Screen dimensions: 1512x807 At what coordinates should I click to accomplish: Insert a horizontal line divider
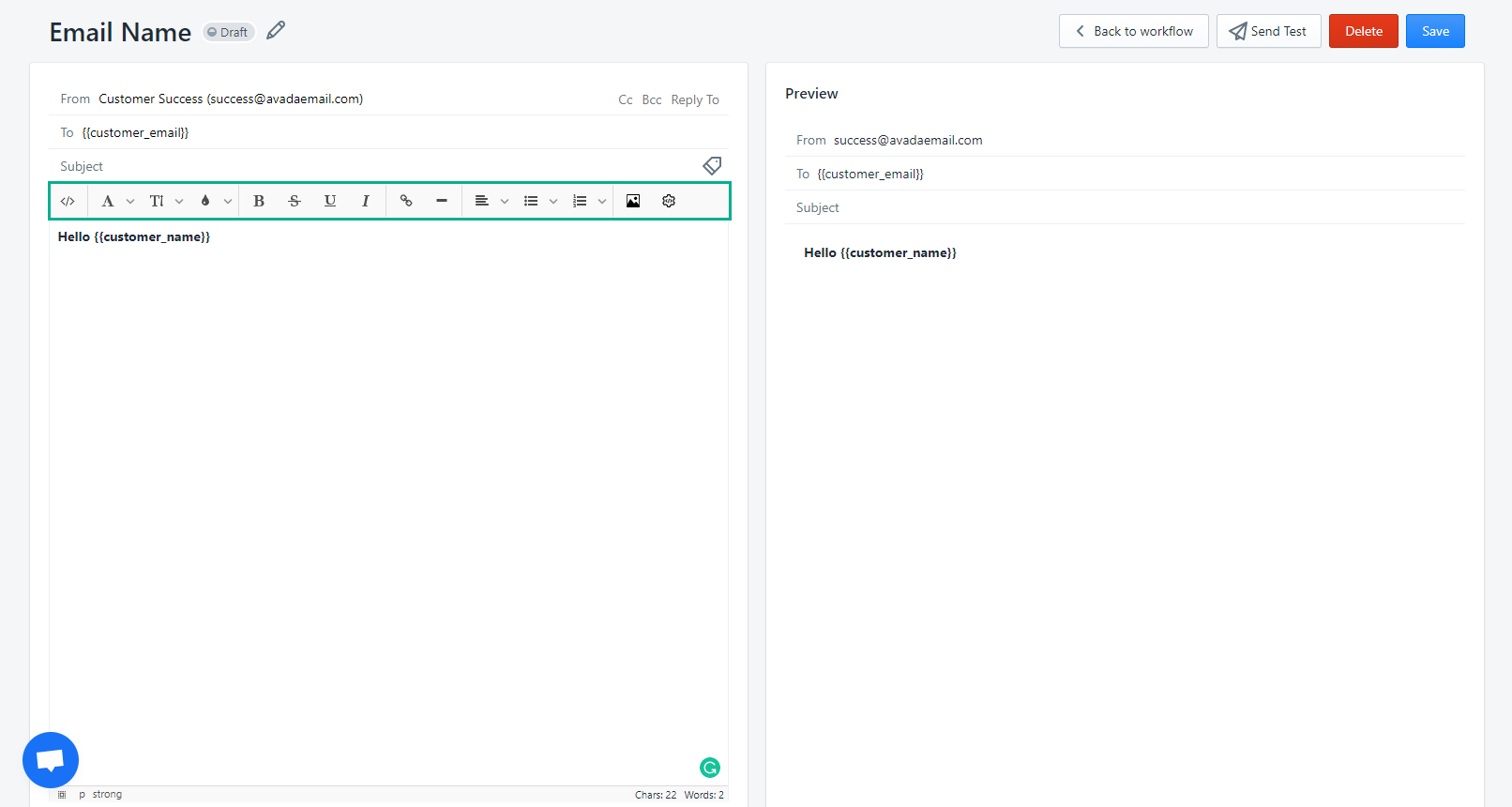click(x=442, y=201)
